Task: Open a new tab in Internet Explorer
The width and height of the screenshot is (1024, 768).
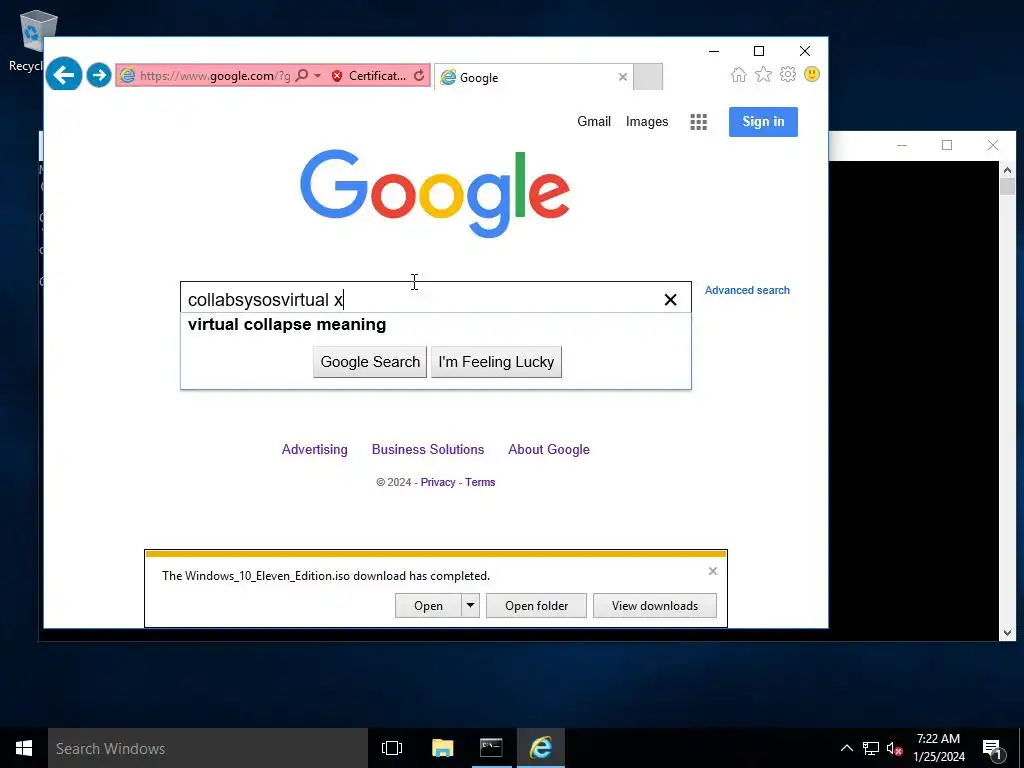Action: pyautogui.click(x=648, y=77)
